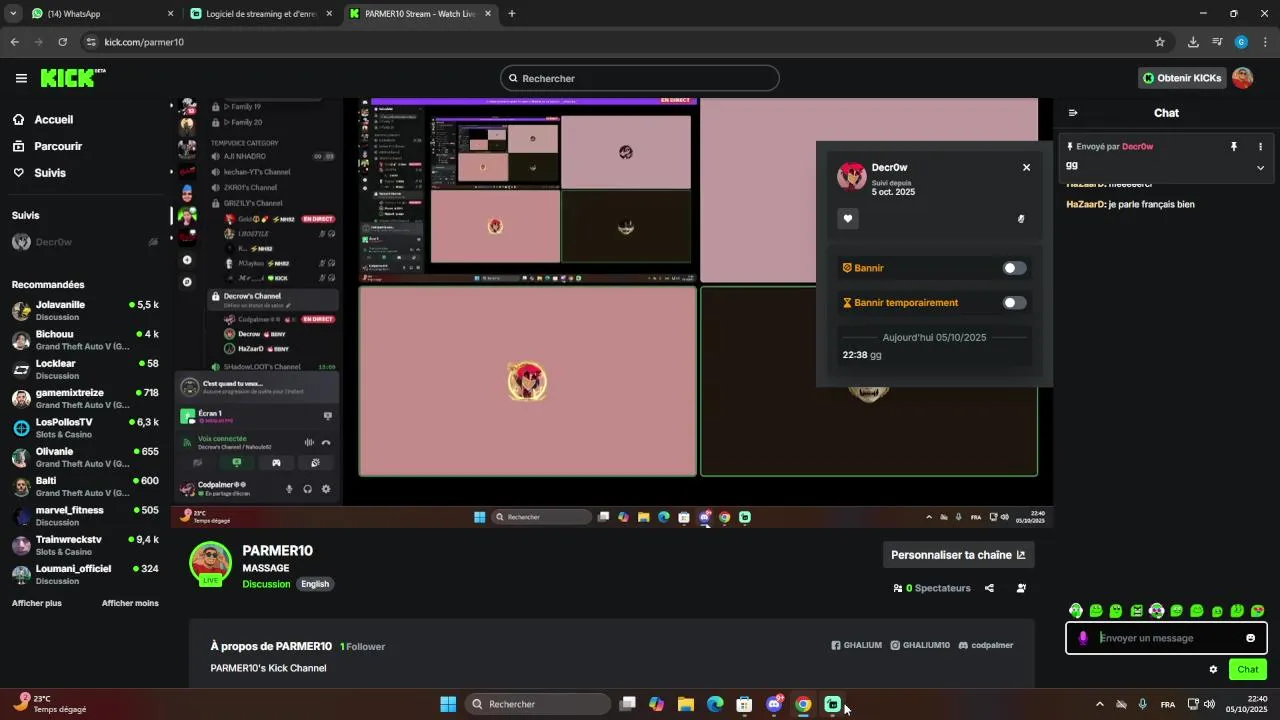This screenshot has height=720, width=1280.
Task: Open the GHALIUM10 Instagram link
Action: [x=921, y=646]
